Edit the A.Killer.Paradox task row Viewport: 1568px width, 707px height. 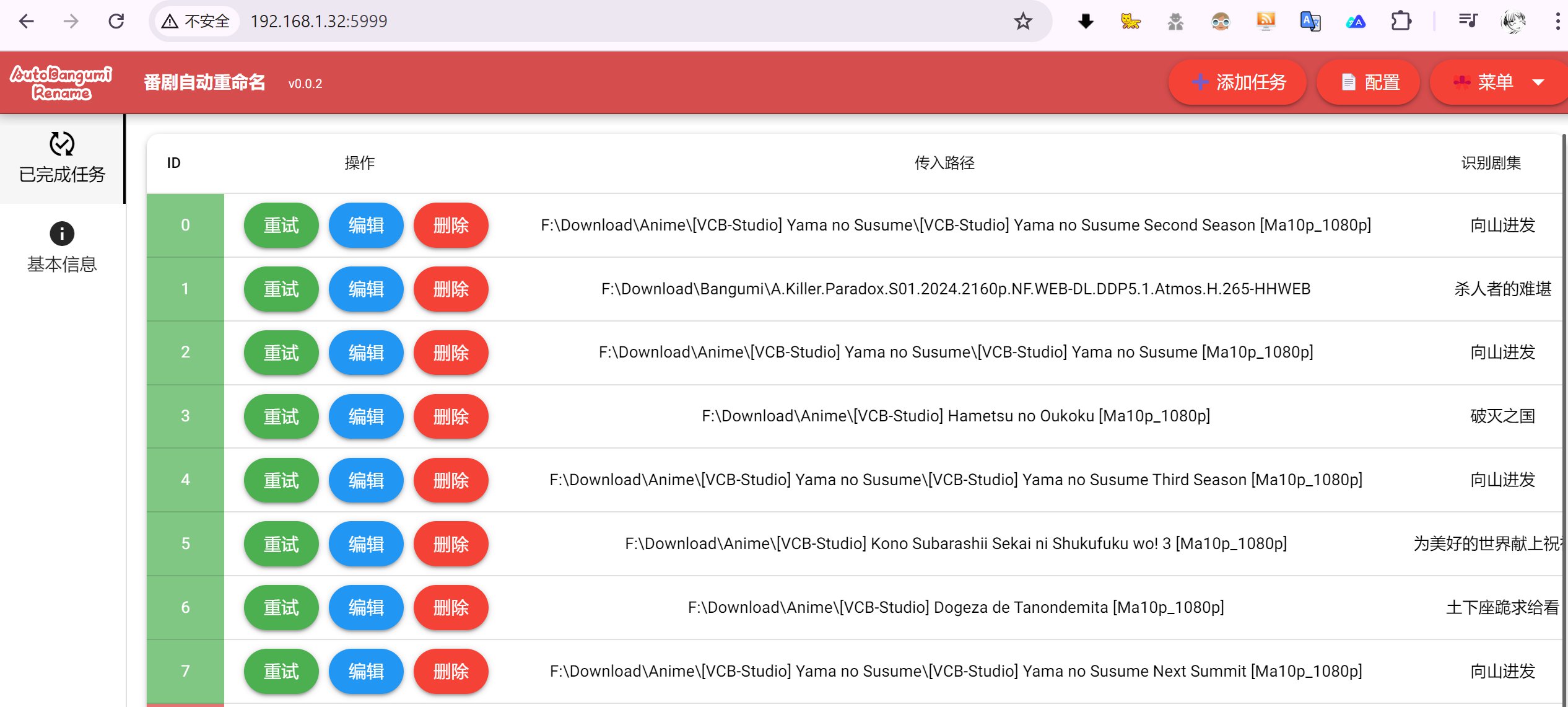pyautogui.click(x=366, y=289)
